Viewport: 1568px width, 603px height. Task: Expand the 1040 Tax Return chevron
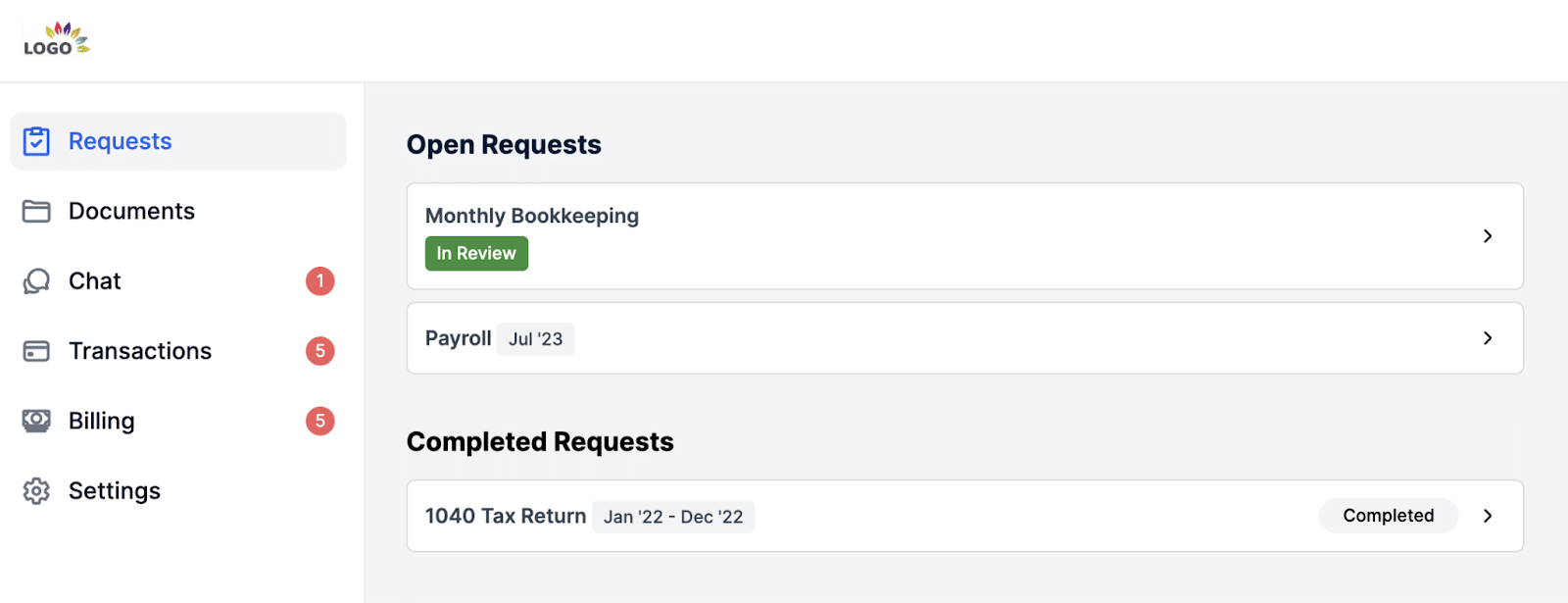point(1488,515)
